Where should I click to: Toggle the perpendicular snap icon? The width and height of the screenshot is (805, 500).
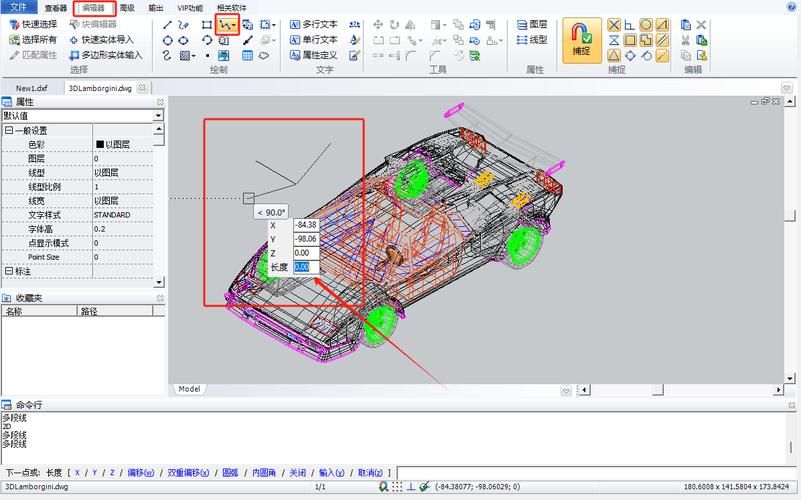tap(629, 25)
